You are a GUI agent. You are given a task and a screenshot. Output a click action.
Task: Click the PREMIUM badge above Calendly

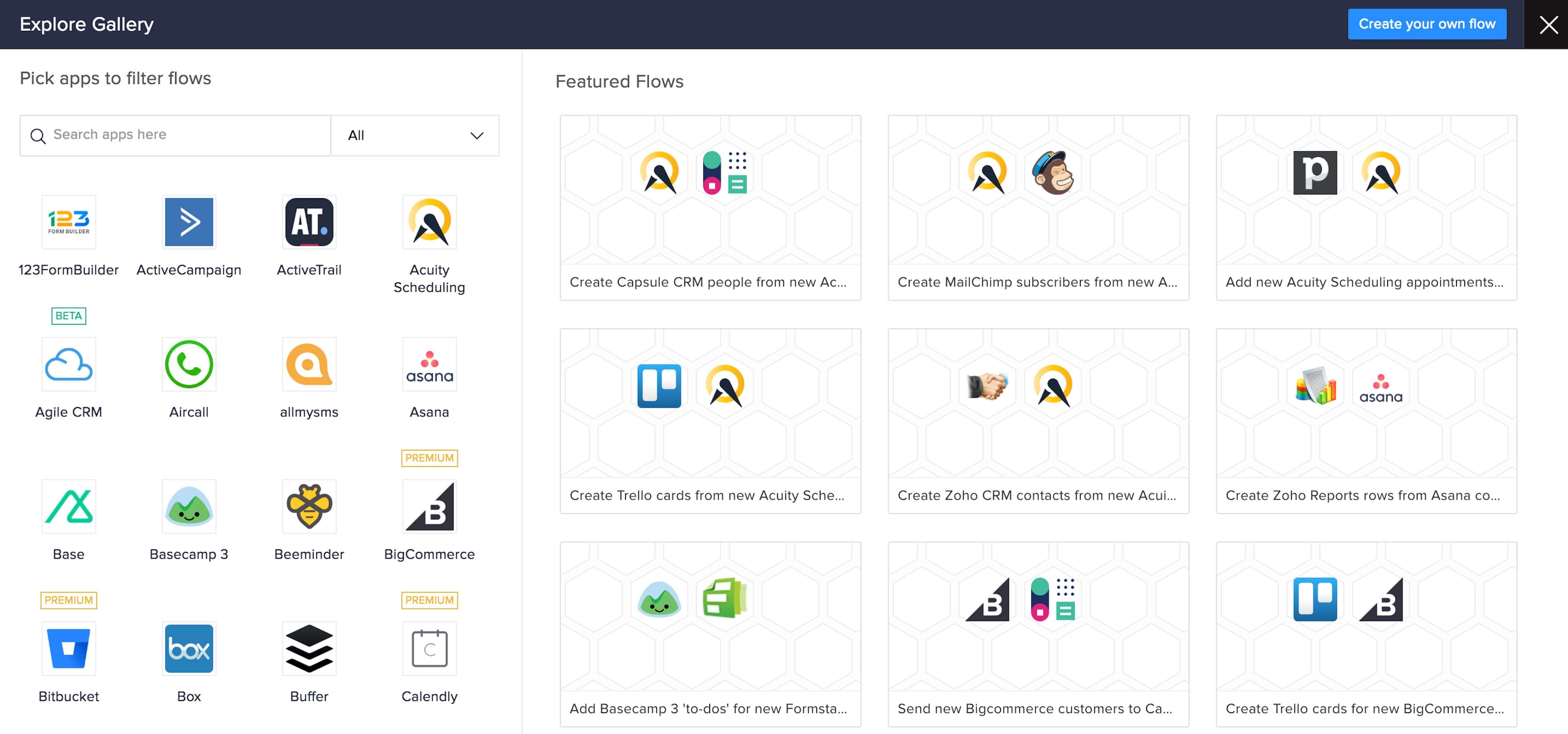(x=429, y=600)
